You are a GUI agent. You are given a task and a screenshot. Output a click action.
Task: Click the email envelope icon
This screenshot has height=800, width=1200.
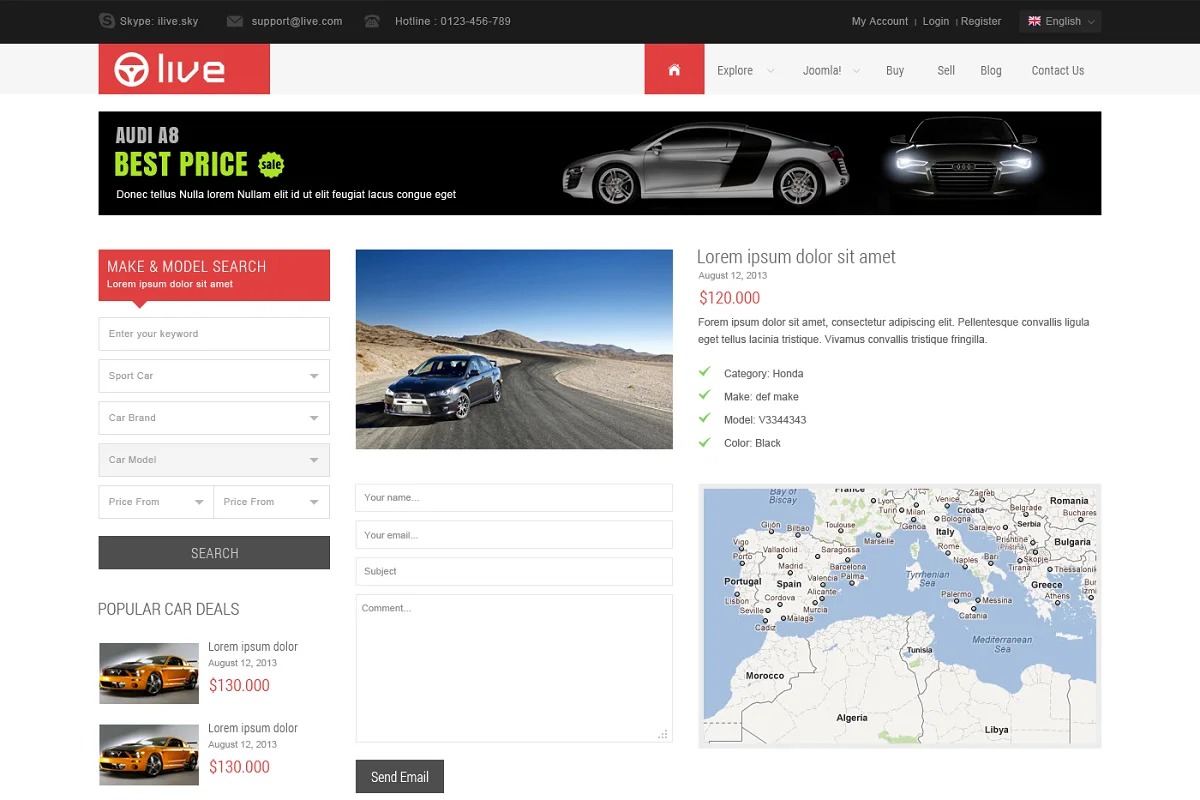[x=235, y=21]
